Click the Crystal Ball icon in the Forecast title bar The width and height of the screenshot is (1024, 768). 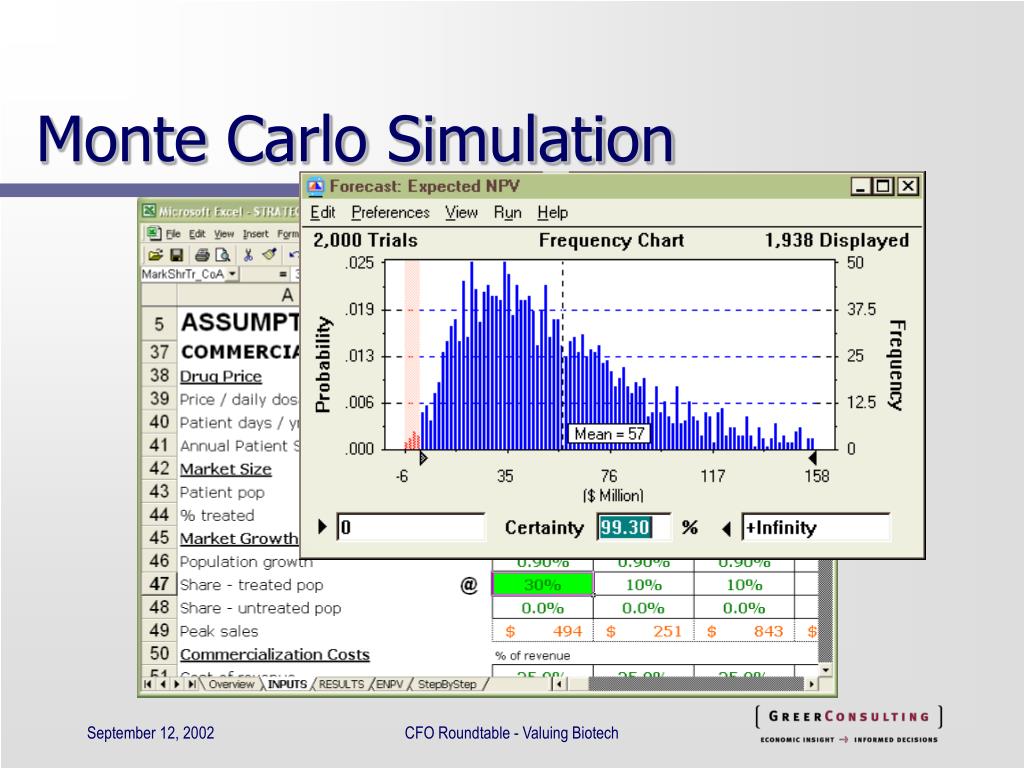click(315, 186)
